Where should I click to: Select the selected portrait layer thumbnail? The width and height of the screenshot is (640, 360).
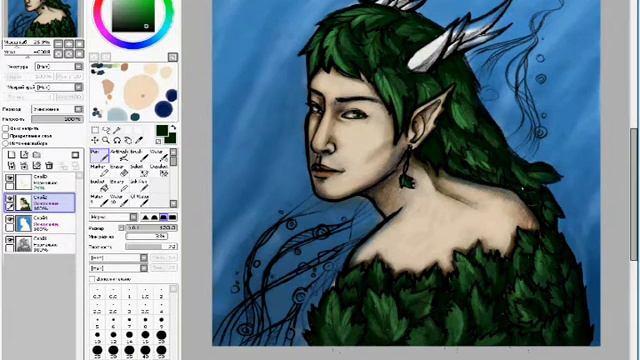click(x=24, y=202)
